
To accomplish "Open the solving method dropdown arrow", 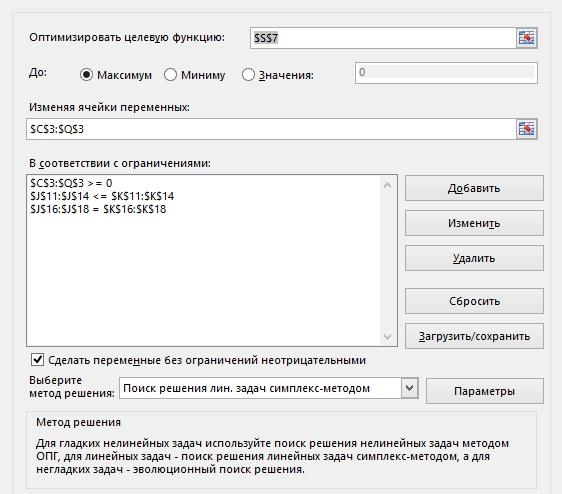I will (x=410, y=388).
